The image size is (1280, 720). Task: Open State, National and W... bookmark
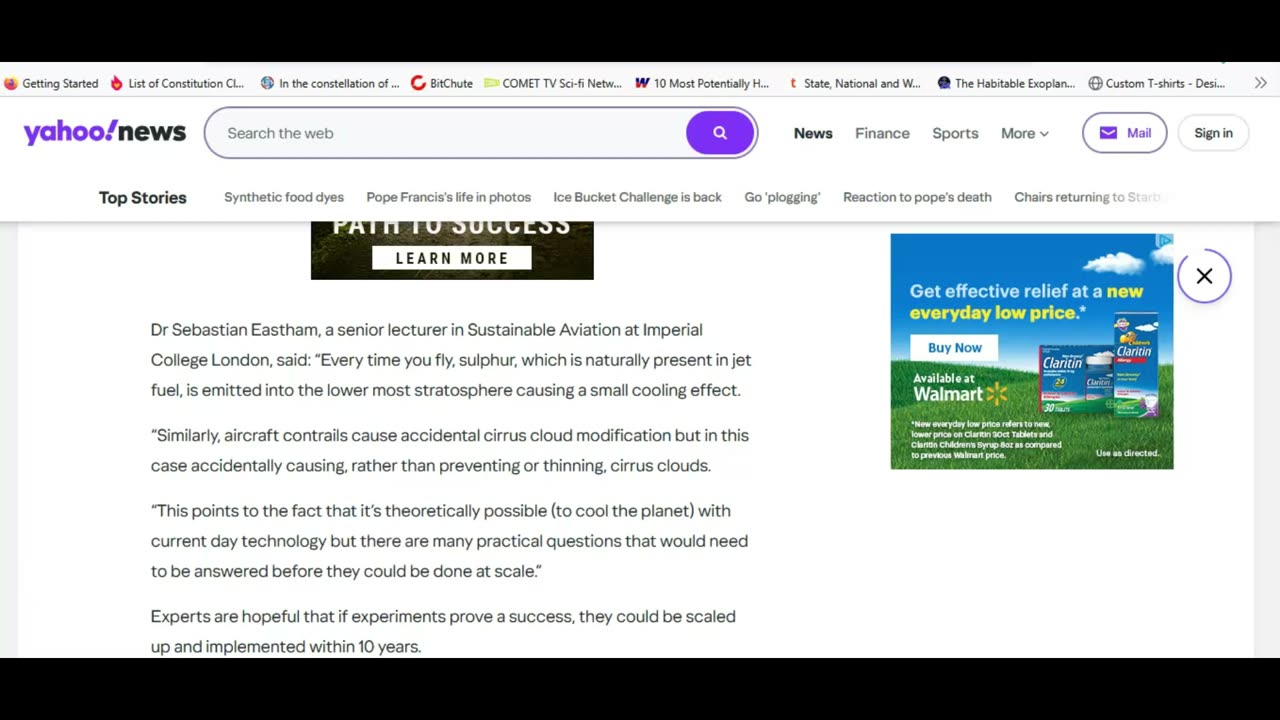click(x=854, y=83)
